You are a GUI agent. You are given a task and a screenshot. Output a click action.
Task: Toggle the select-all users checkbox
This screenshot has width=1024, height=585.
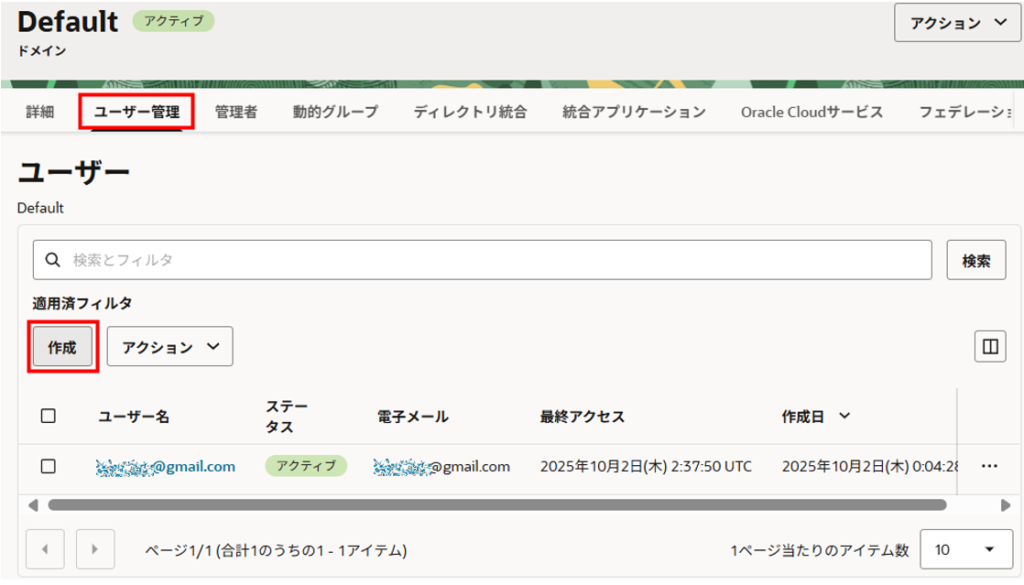click(48, 416)
